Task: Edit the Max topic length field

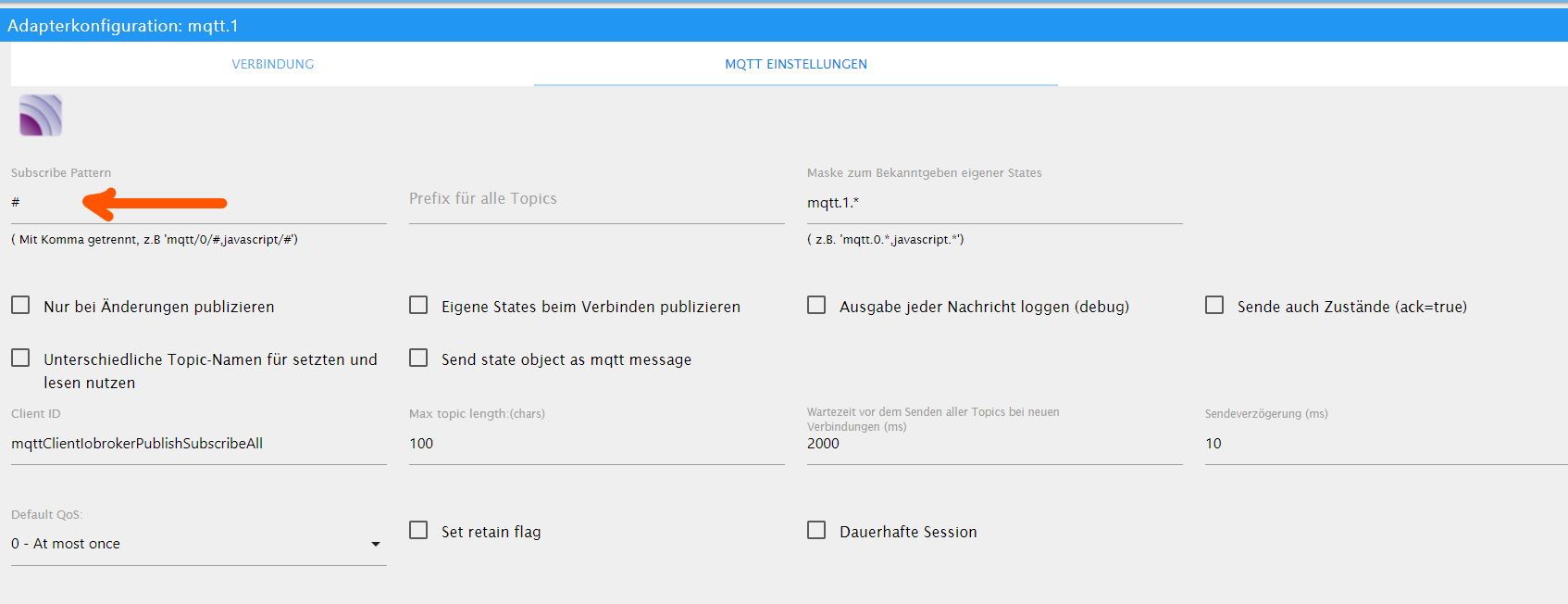Action: (x=597, y=444)
